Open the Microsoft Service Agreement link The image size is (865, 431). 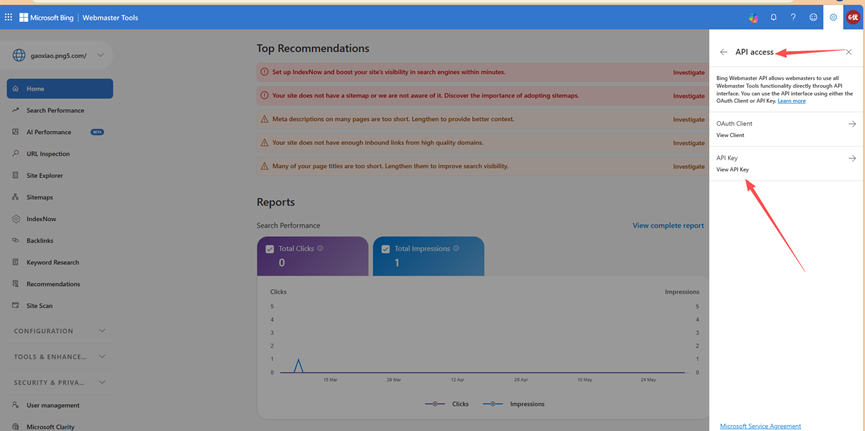click(760, 426)
